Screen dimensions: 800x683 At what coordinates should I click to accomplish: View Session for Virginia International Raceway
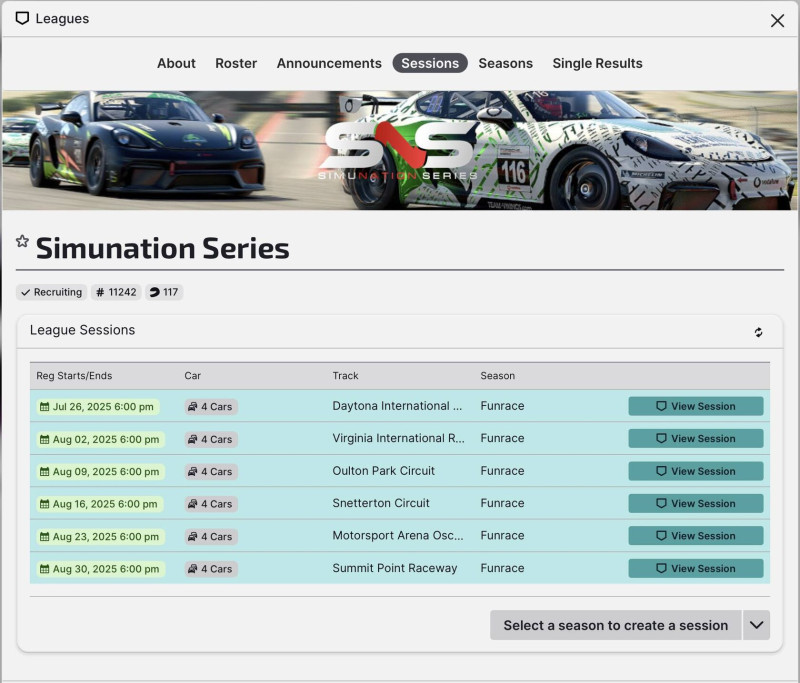[x=695, y=439]
